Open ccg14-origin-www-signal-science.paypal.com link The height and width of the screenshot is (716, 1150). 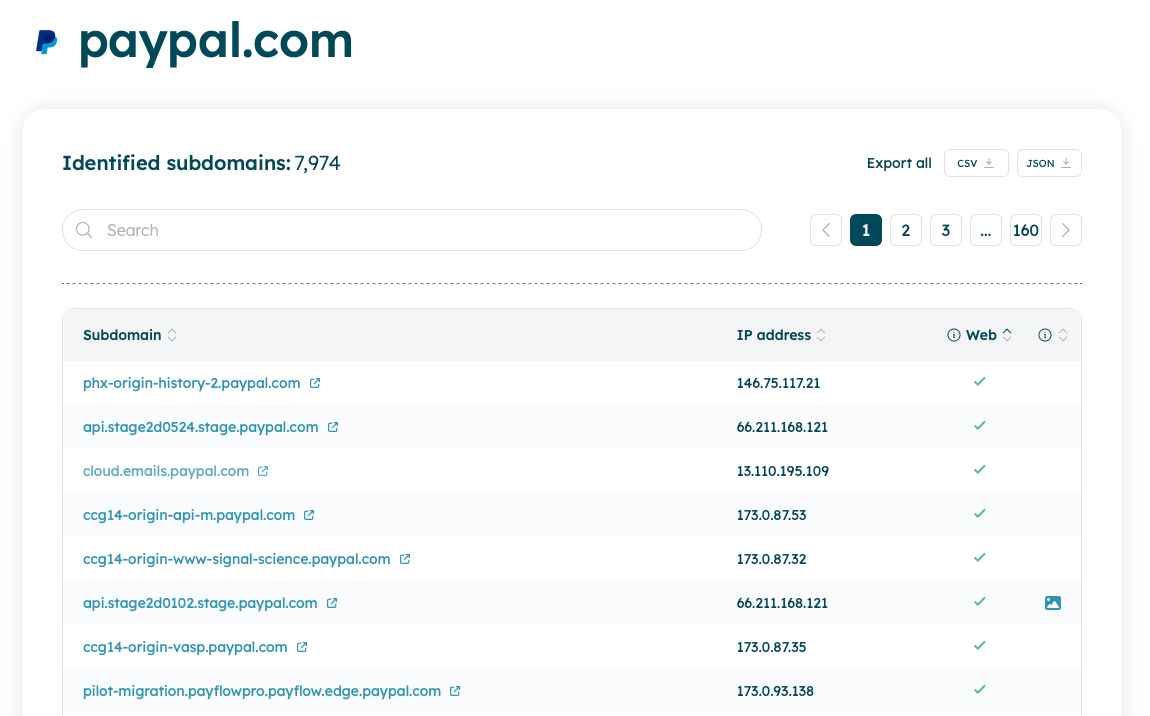pyautogui.click(x=236, y=559)
